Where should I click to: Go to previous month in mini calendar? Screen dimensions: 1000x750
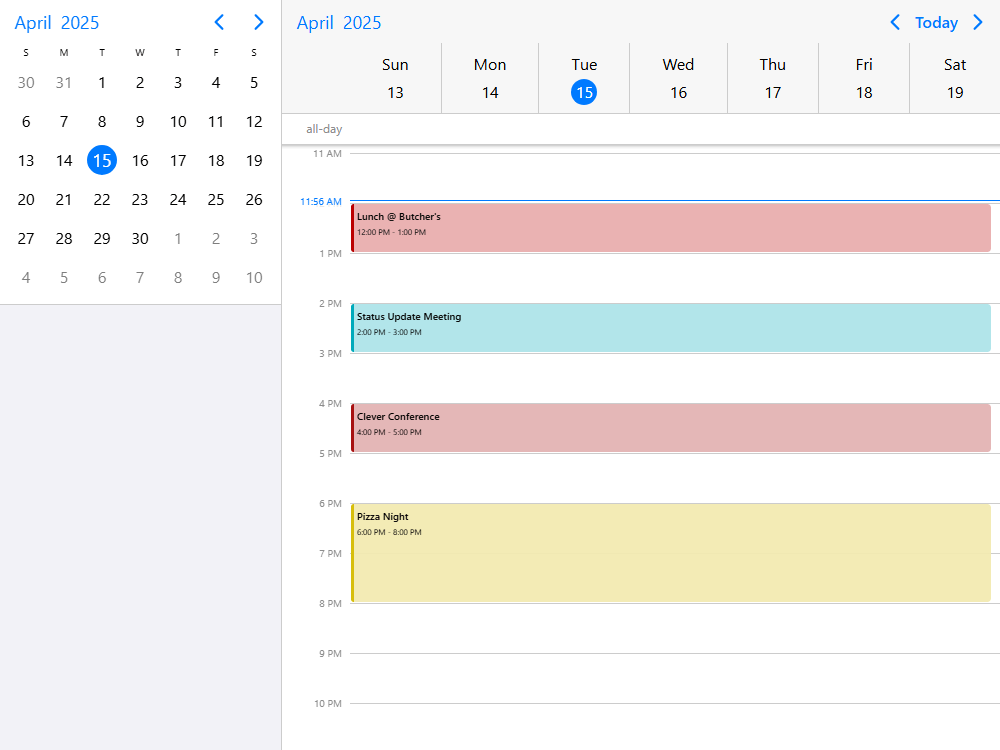[219, 22]
